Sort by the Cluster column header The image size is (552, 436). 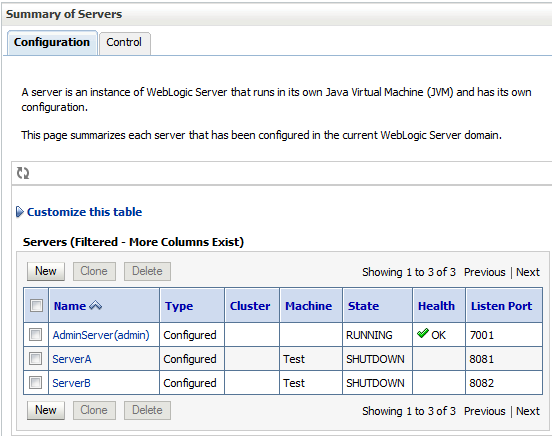pyautogui.click(x=250, y=306)
